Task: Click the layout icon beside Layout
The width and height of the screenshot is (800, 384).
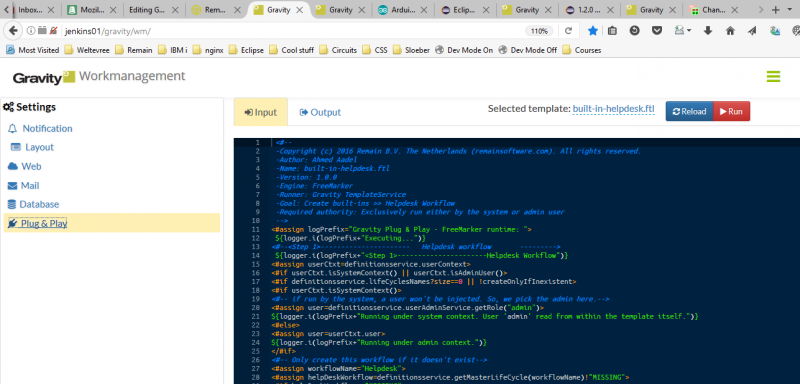Action: (x=16, y=147)
